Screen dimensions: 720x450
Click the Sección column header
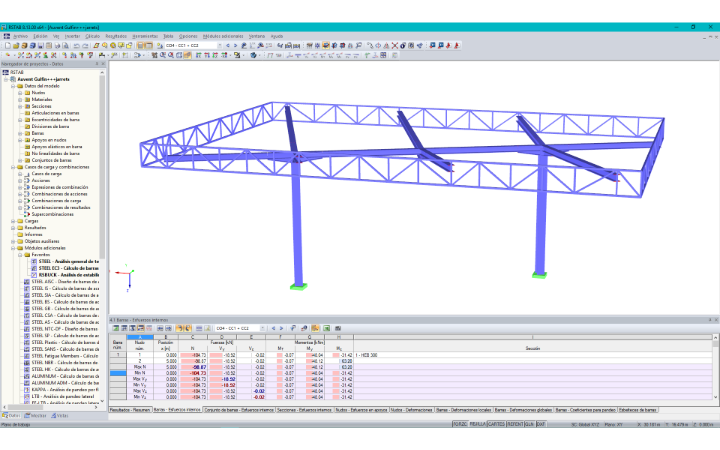pyautogui.click(x=533, y=349)
